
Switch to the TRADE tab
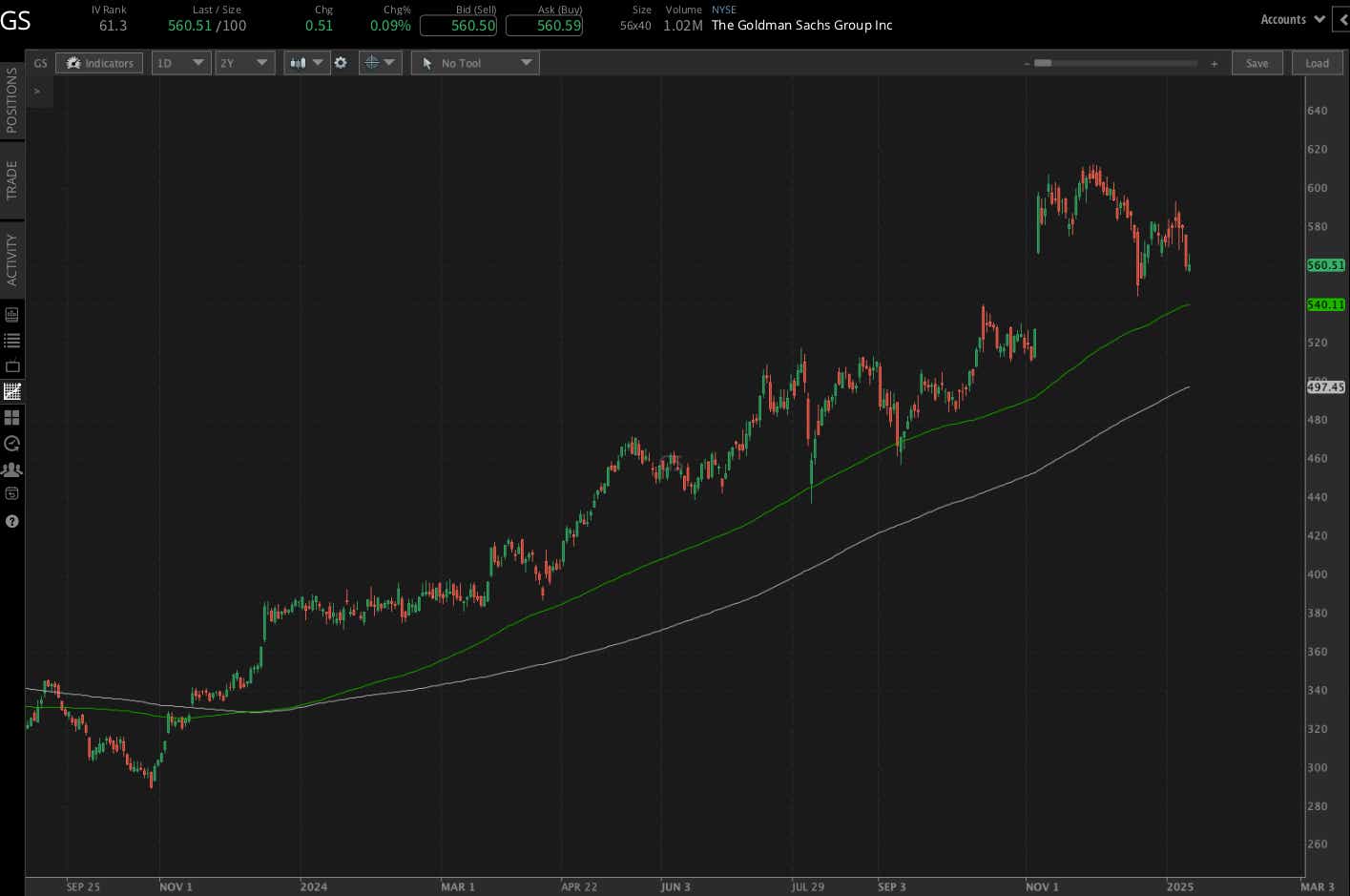pos(12,180)
